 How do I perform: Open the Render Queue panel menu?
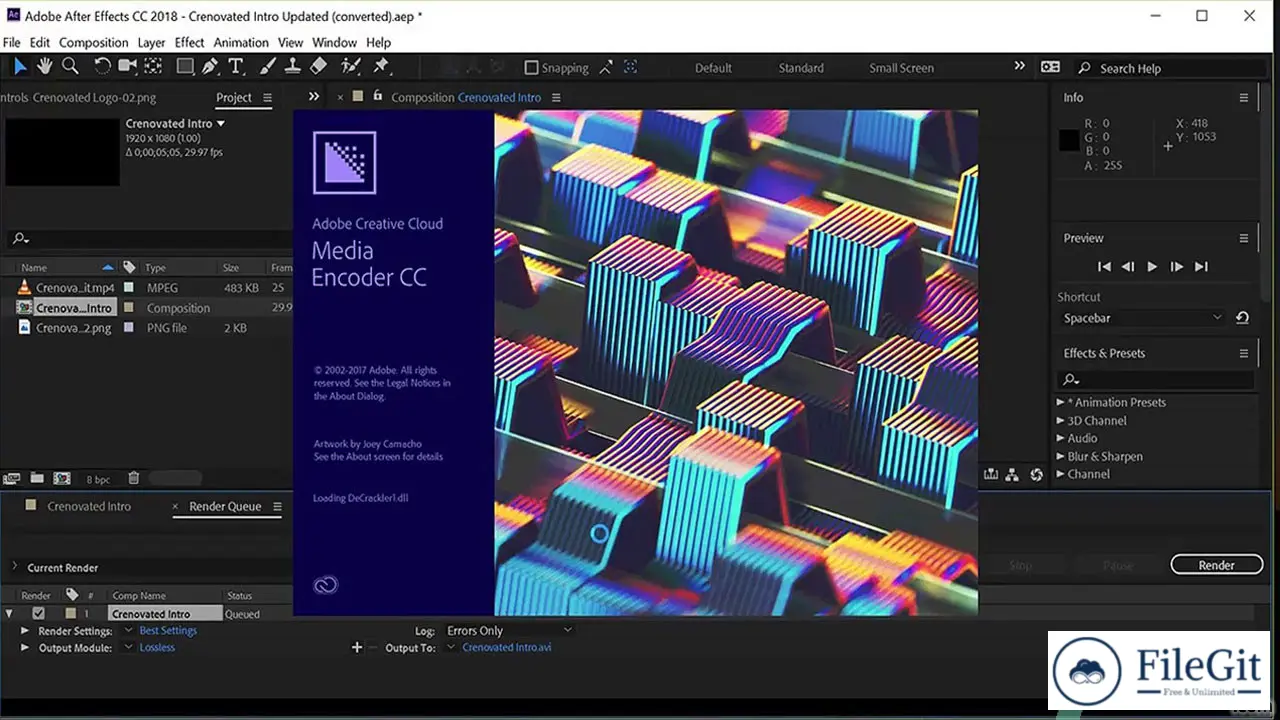[278, 507]
